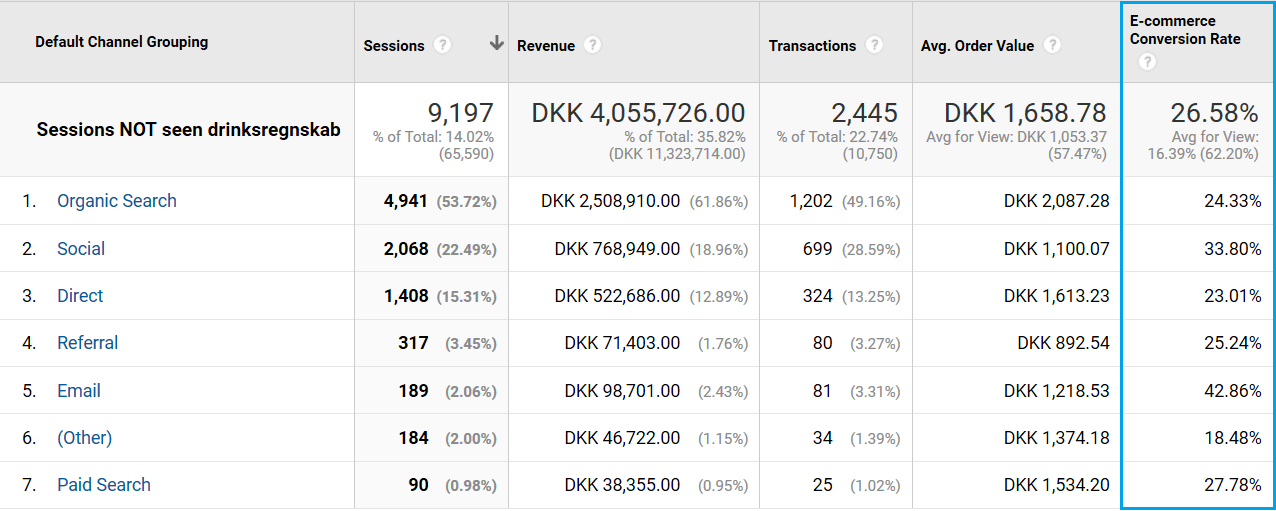Sort by Avg. Order Value column header
Viewport: 1276px width, 511px height.
tap(977, 46)
